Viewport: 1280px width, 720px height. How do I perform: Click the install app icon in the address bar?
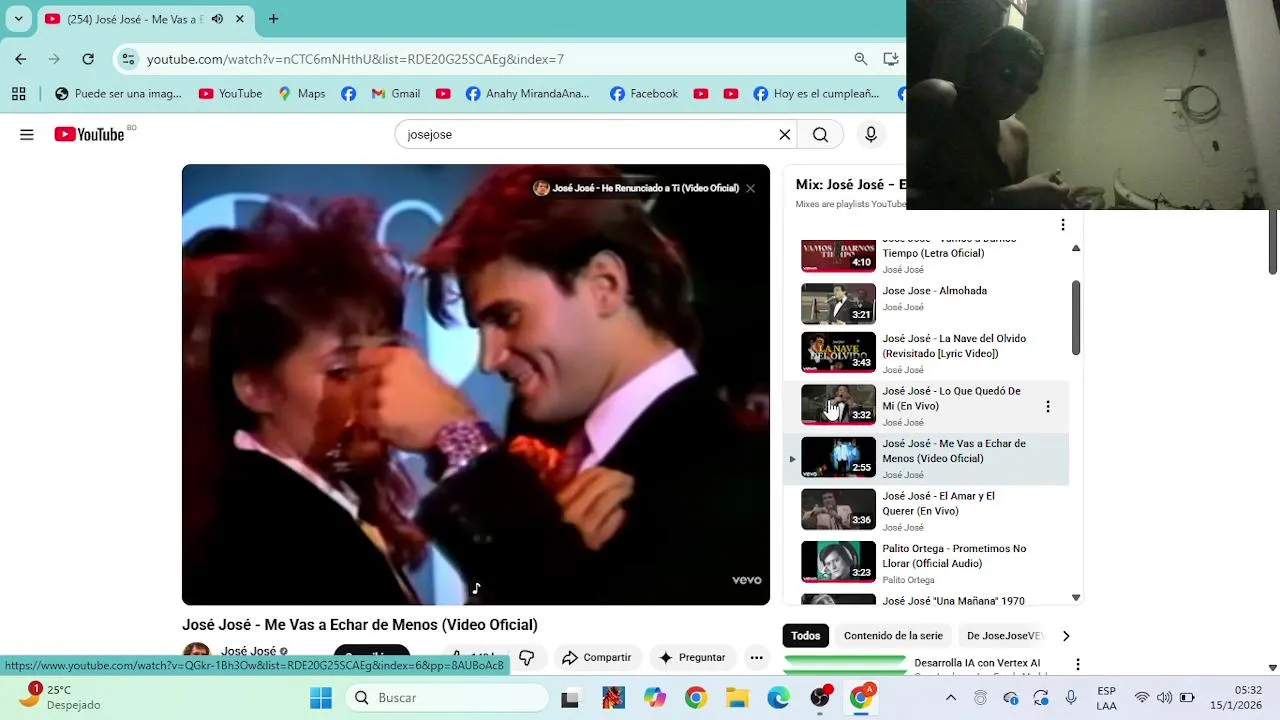tap(890, 59)
